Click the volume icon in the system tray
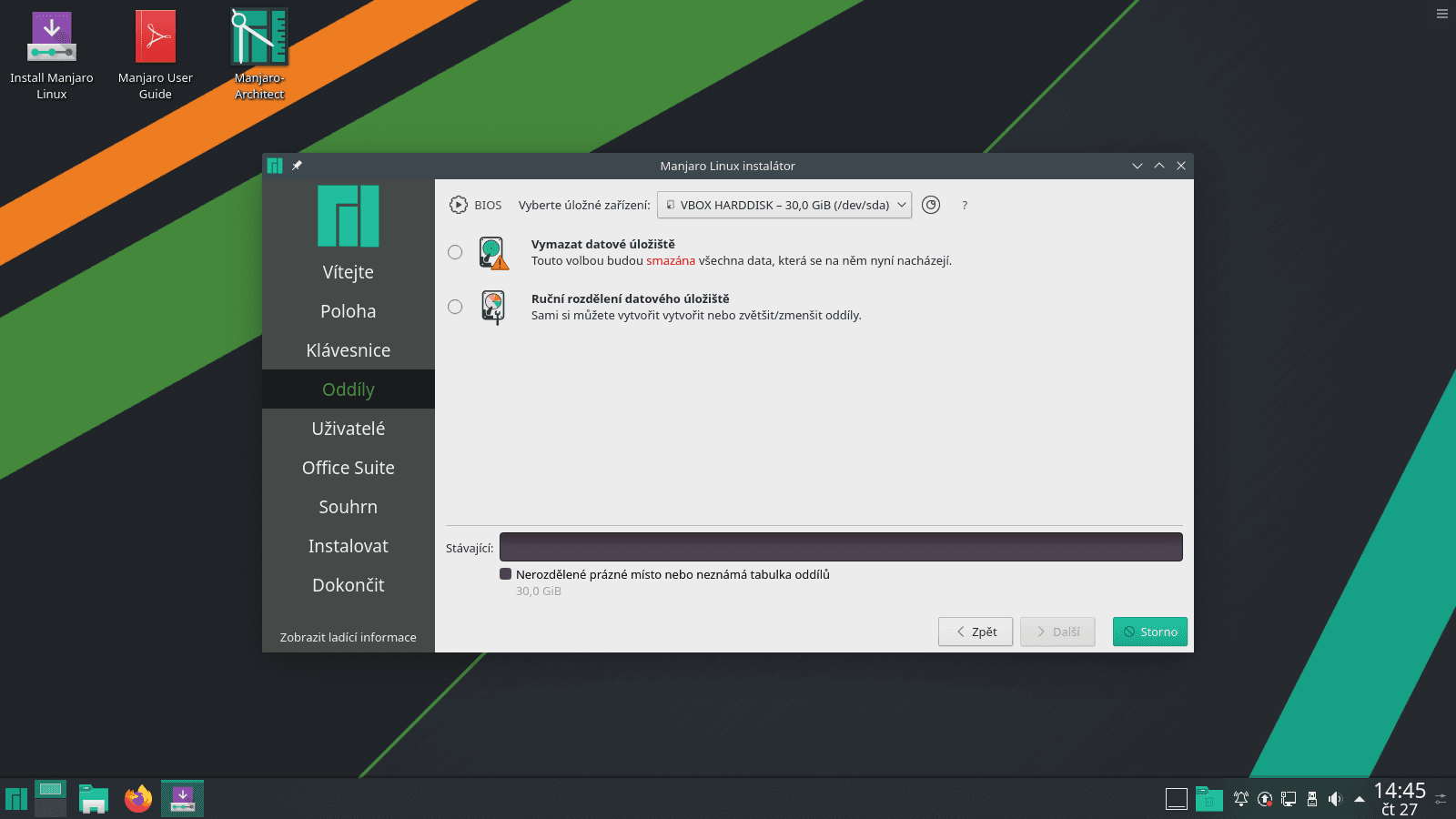 (x=1335, y=799)
